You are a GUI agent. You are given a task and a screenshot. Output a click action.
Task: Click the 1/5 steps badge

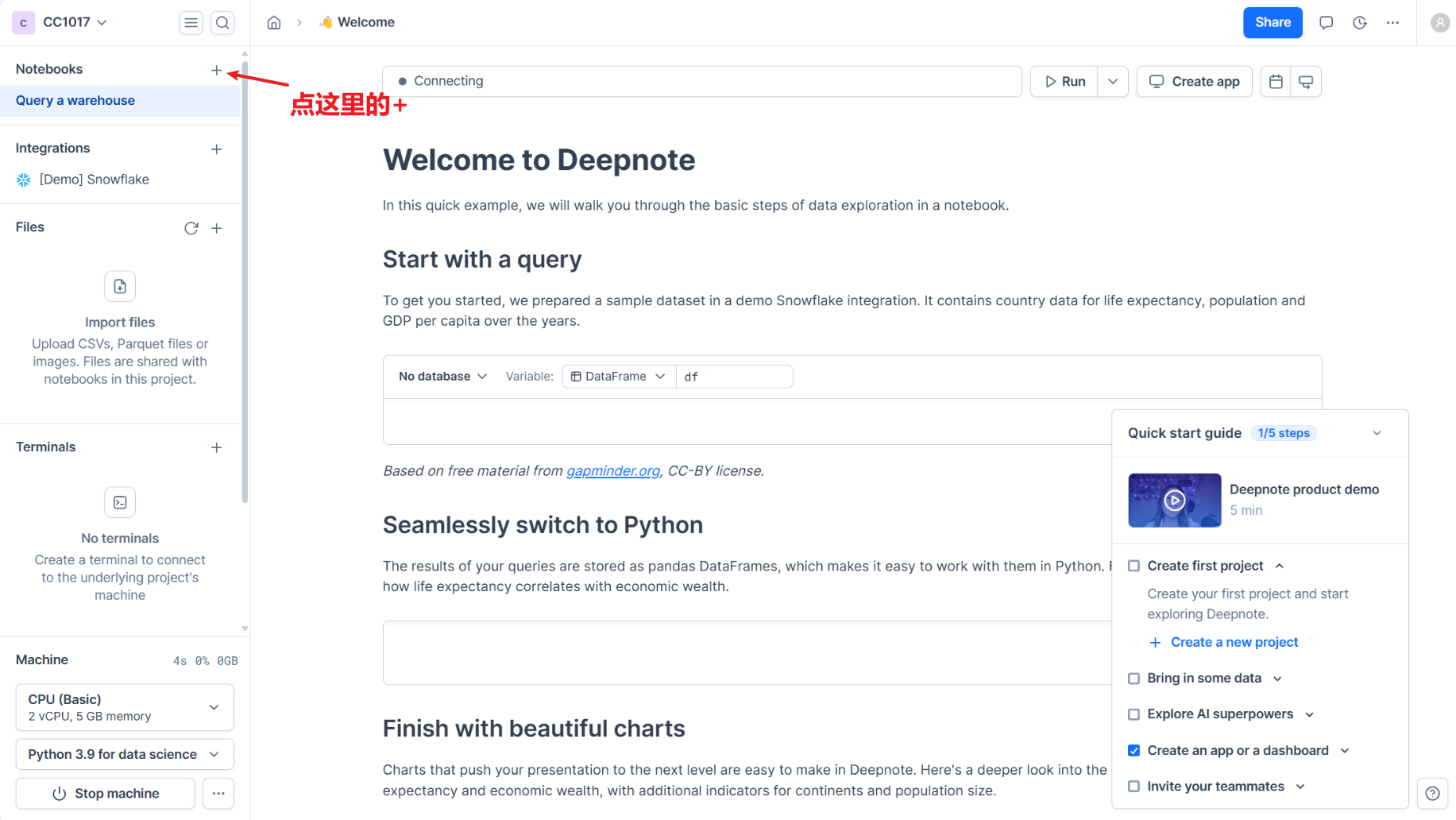click(x=1284, y=433)
